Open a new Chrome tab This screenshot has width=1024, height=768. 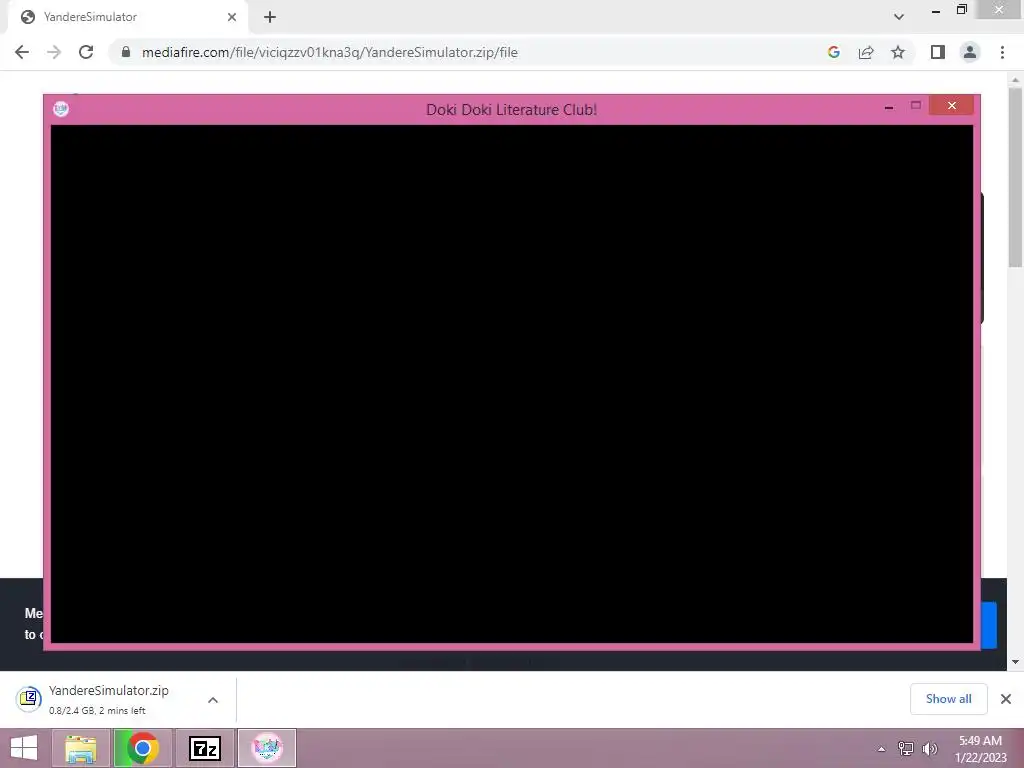coord(270,17)
